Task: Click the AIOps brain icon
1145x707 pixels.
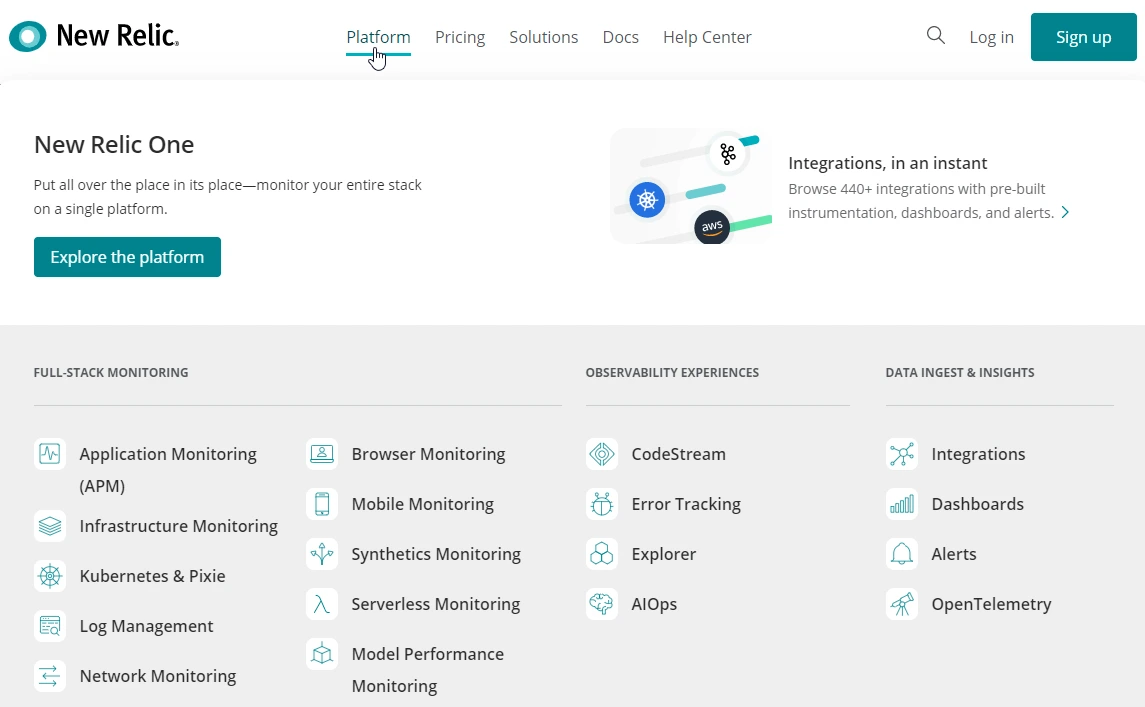Action: [x=602, y=604]
